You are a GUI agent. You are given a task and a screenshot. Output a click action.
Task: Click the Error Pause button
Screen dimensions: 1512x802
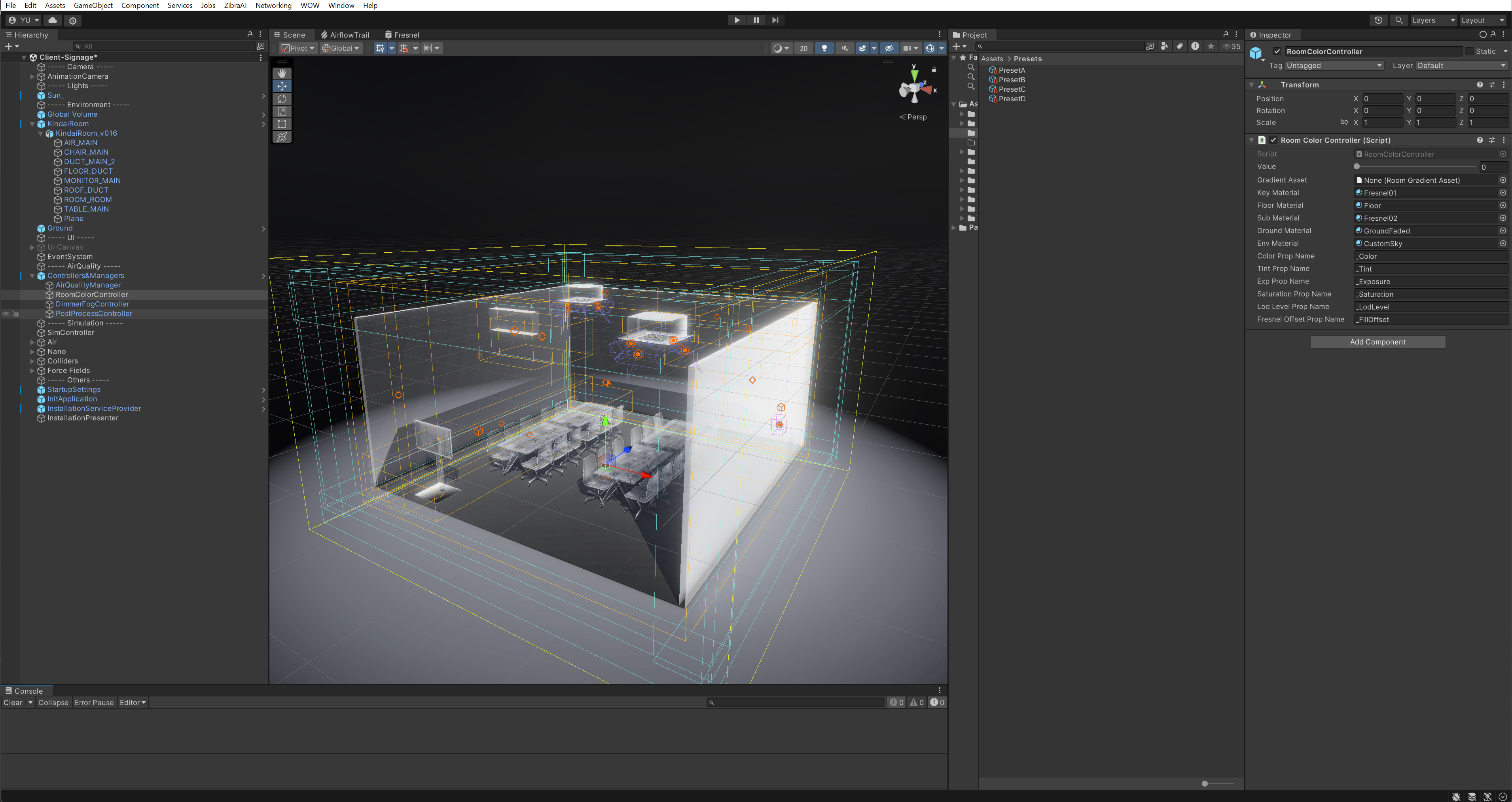pyautogui.click(x=94, y=702)
